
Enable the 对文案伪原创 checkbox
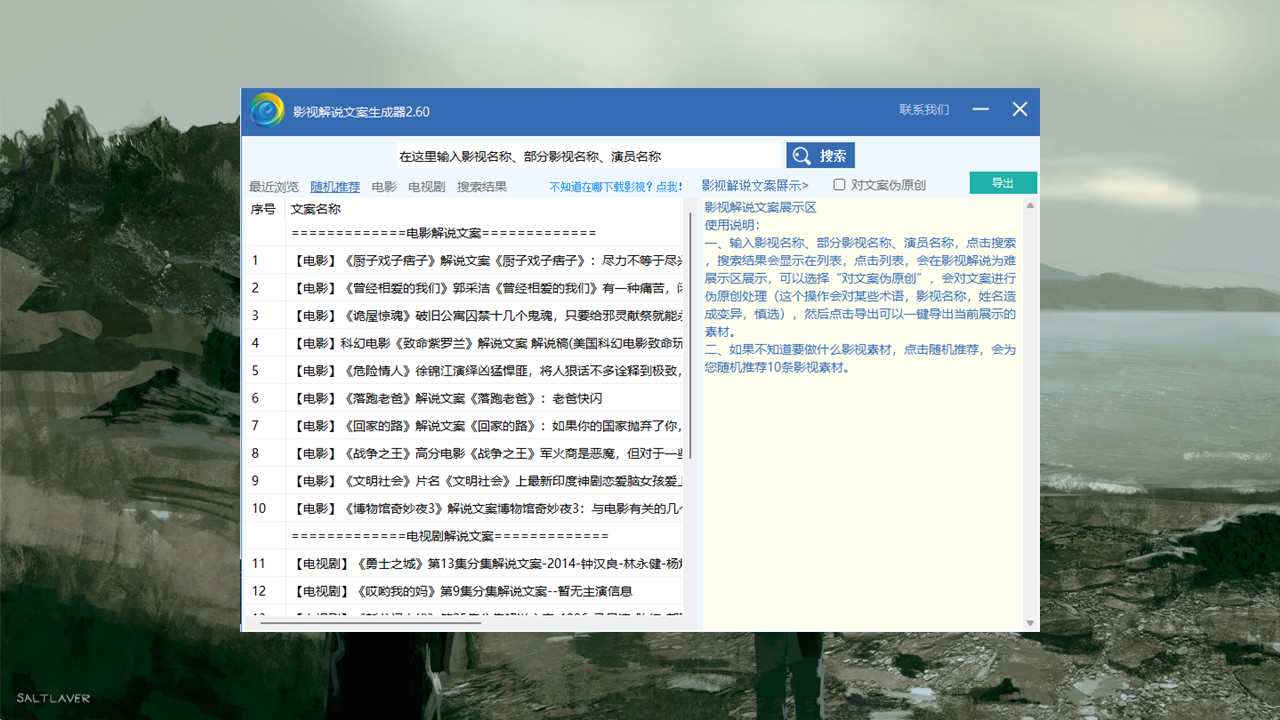point(840,185)
